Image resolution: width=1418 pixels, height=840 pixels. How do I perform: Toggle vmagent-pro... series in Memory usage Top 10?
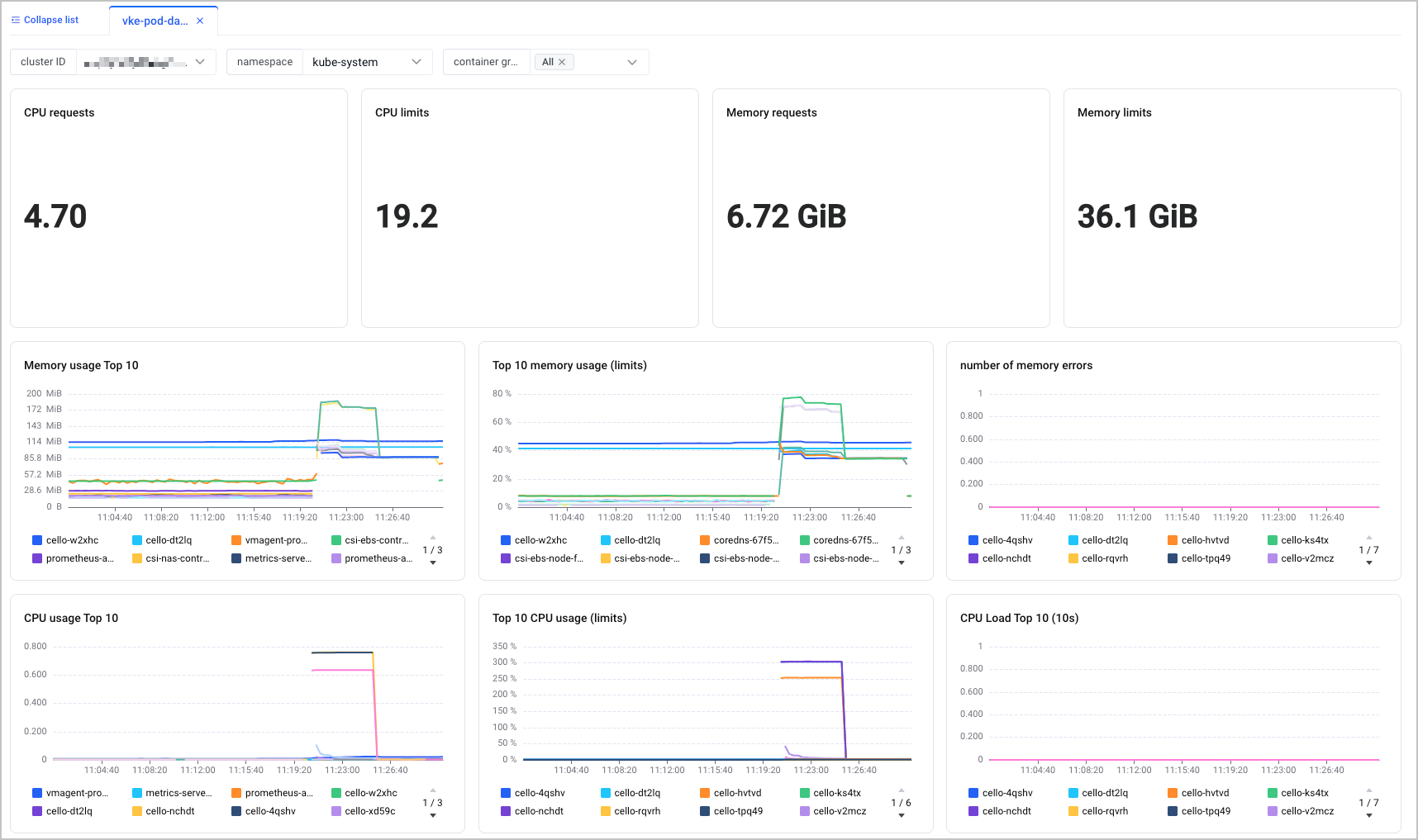[x=269, y=540]
